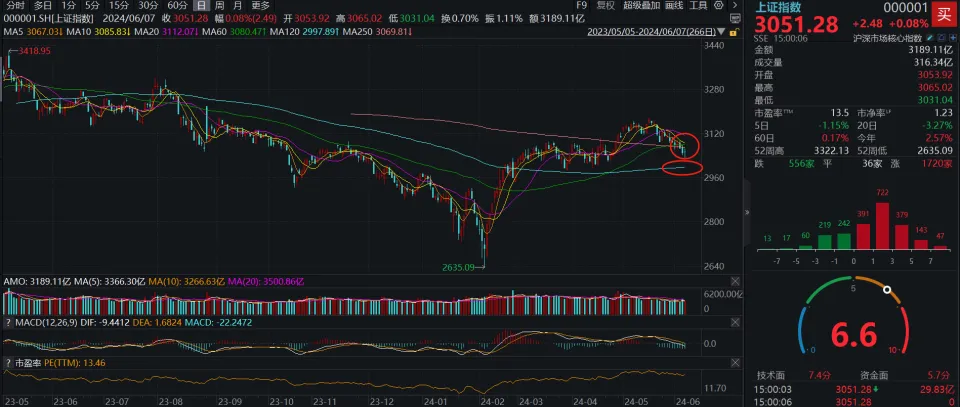Open the 工具 tools menu

tap(698, 5)
